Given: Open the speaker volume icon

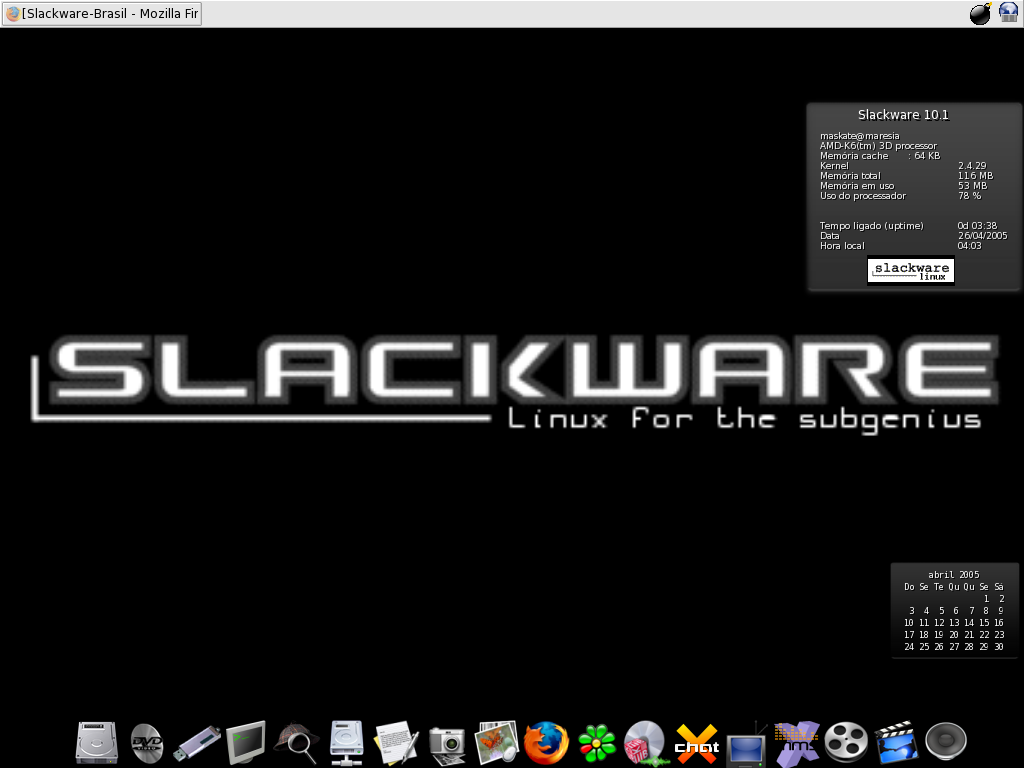Looking at the screenshot, I should [x=946, y=743].
